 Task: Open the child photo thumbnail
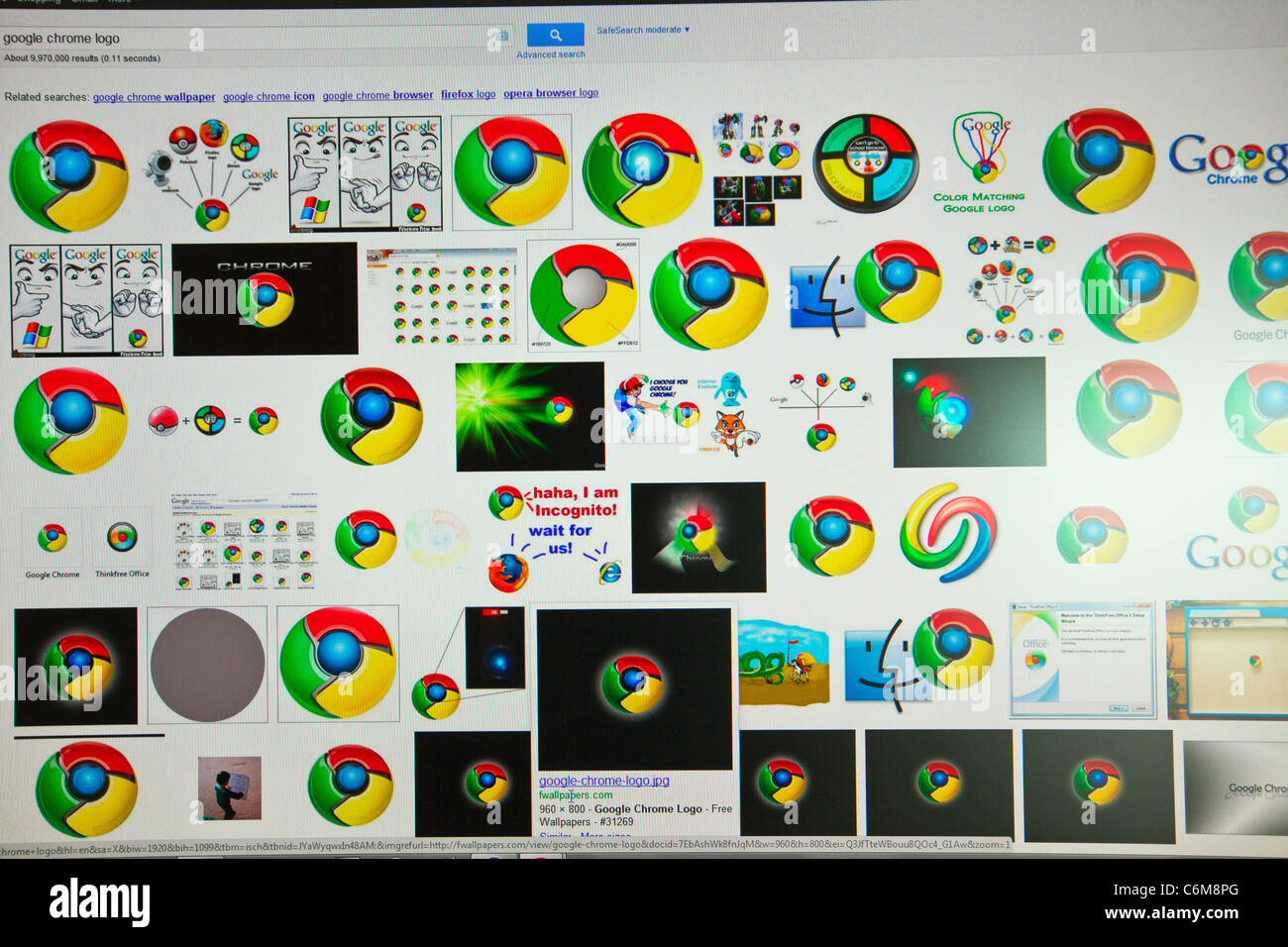click(x=230, y=789)
